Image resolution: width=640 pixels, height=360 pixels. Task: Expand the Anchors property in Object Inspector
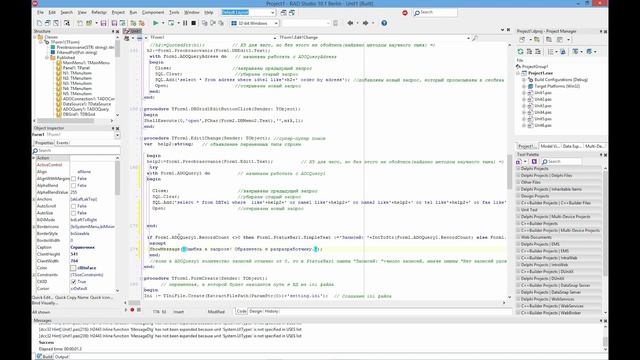34,199
